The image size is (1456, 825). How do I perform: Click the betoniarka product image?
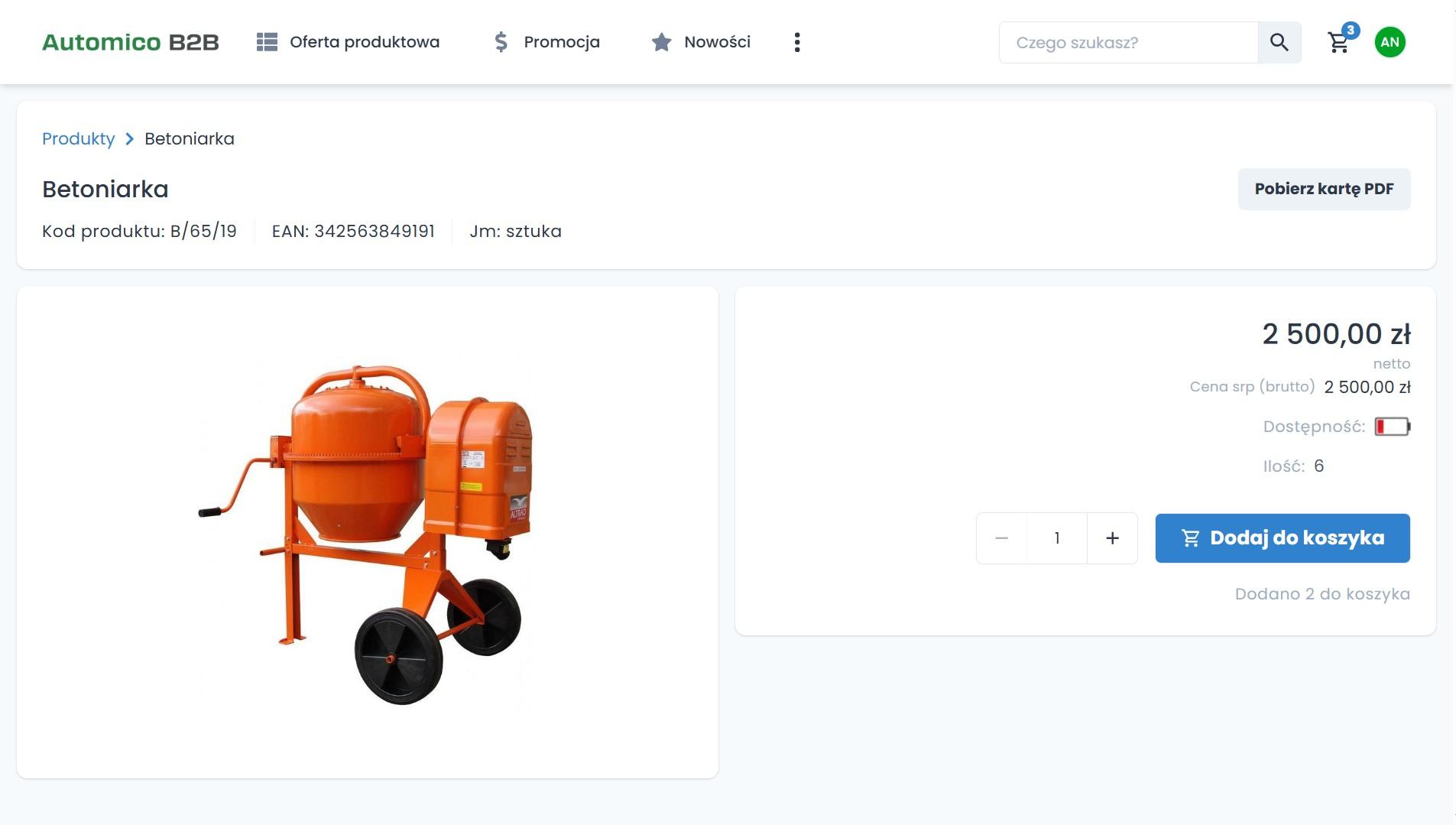pos(367,533)
